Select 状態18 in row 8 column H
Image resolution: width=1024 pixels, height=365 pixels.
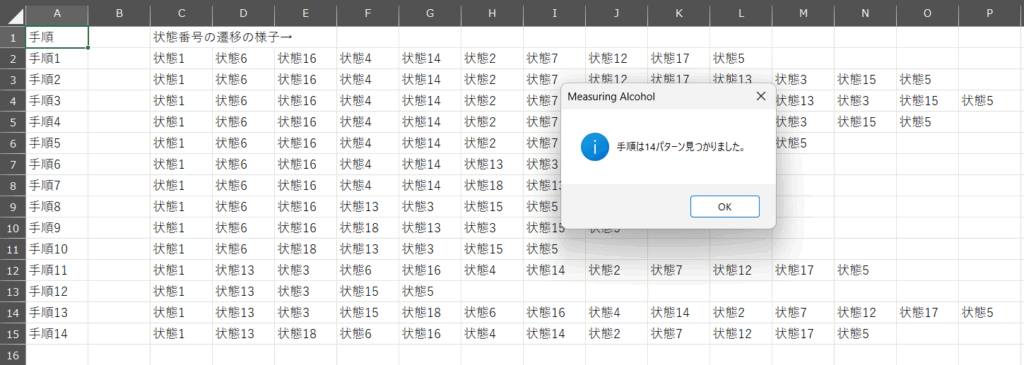pyautogui.click(x=492, y=185)
